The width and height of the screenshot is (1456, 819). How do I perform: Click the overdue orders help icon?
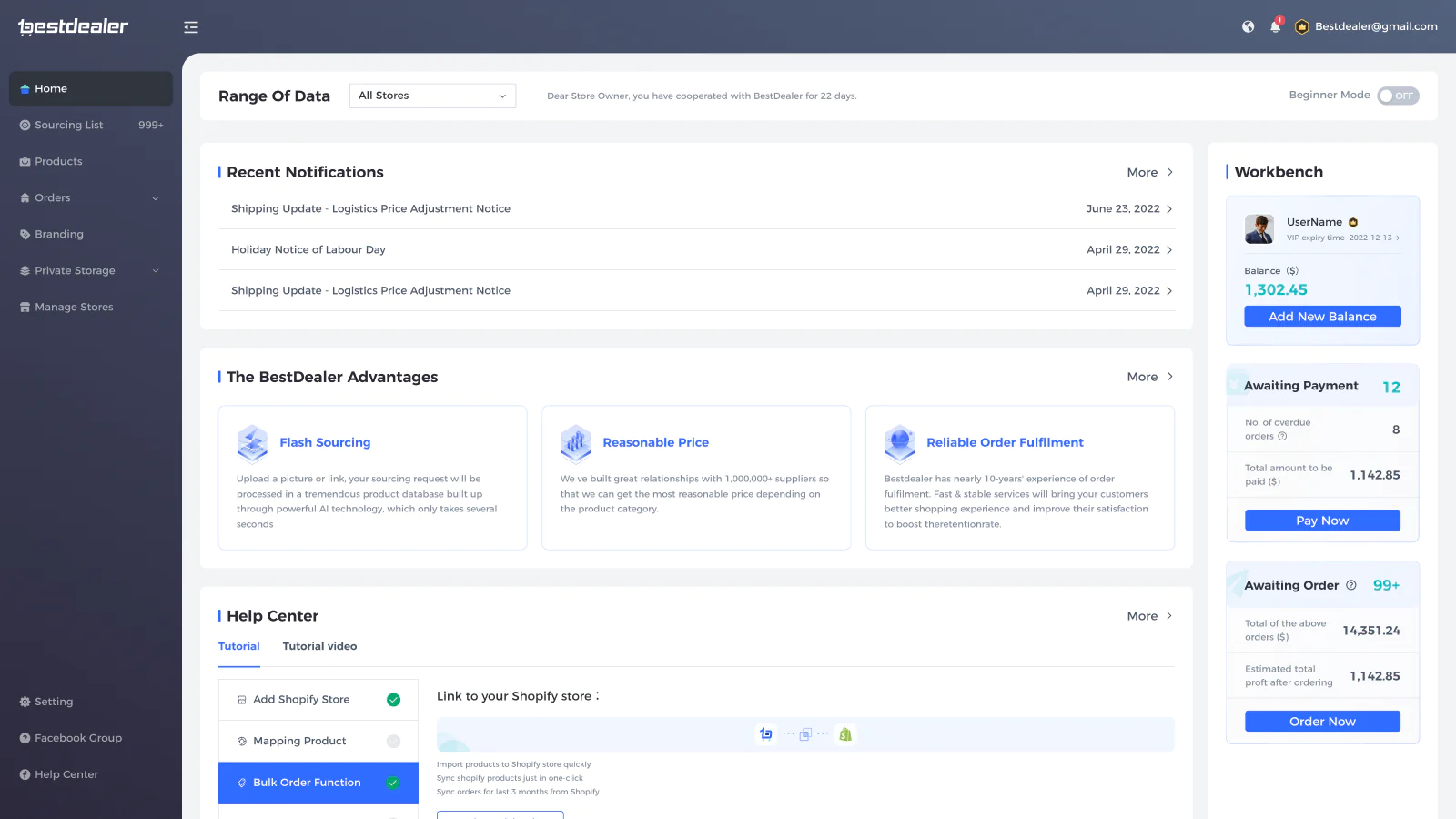[1282, 436]
